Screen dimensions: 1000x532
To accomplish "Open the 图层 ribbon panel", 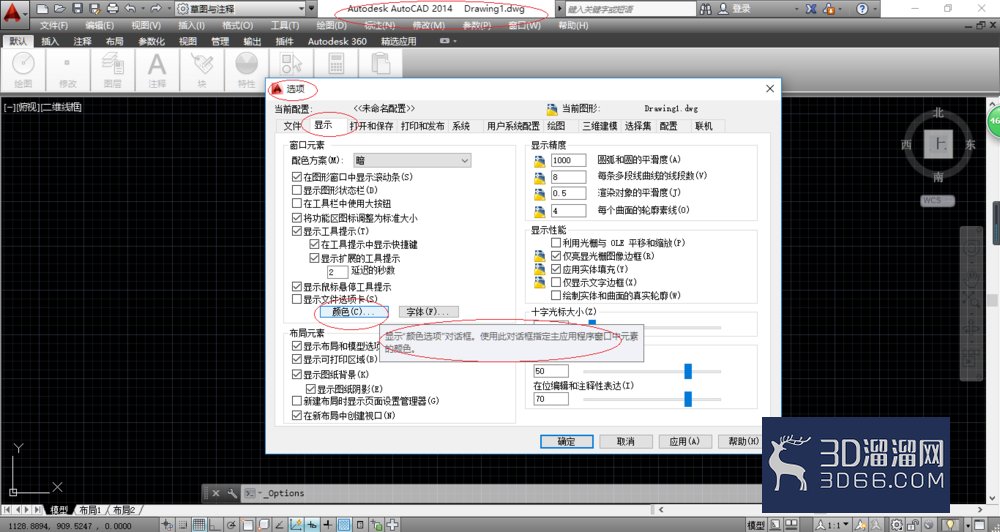I will click(x=112, y=70).
